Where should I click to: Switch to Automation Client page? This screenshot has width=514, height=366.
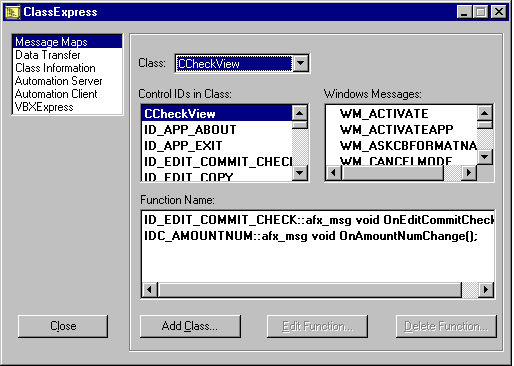click(67, 94)
